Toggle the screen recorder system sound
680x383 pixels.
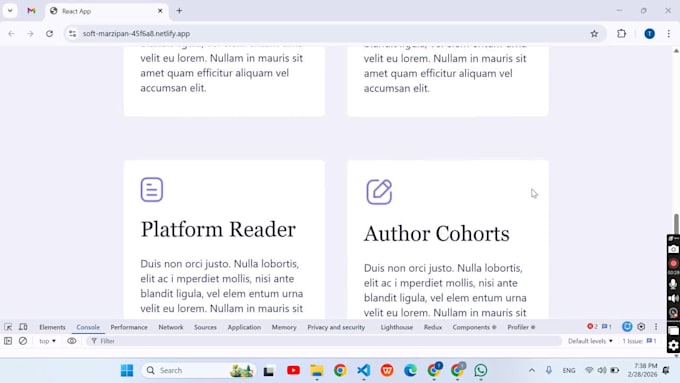[673, 298]
